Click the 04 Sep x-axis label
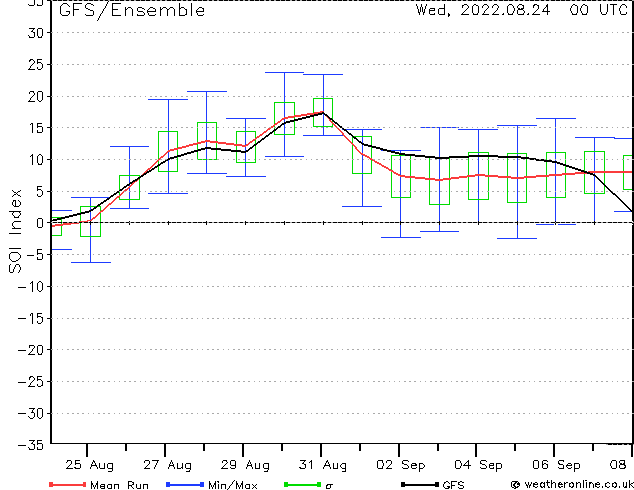Image resolution: width=634 pixels, height=490 pixels. click(x=478, y=465)
